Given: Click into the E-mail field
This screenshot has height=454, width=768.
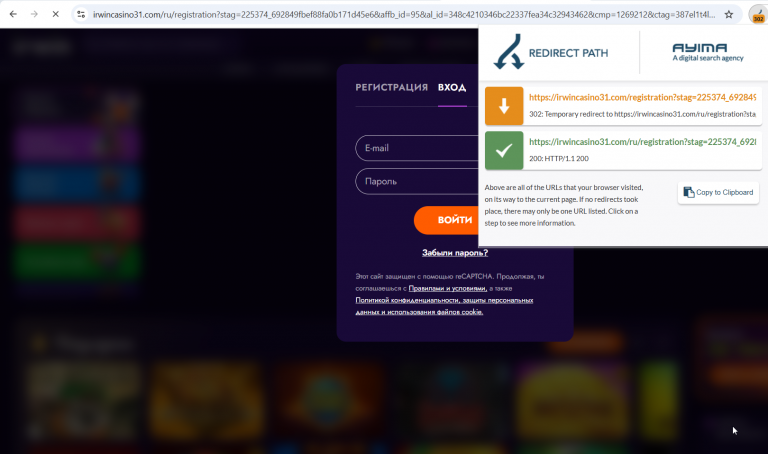Looking at the screenshot, I should [x=417, y=148].
